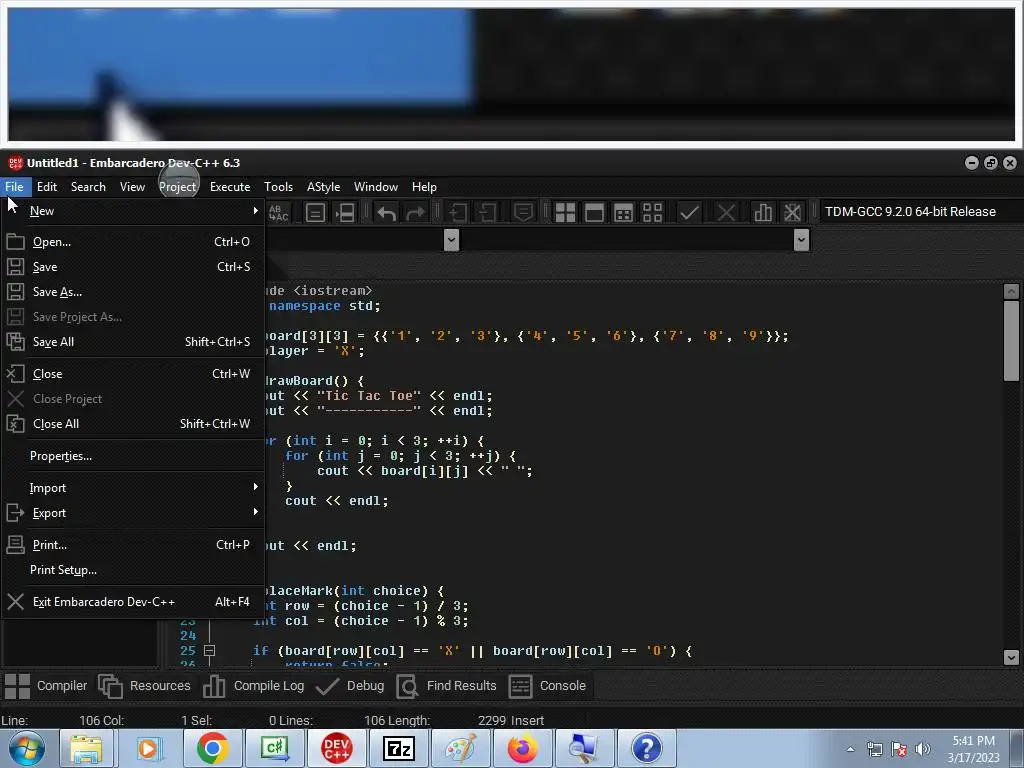The image size is (1024, 768).
Task: Collapse the code fold at line 25
Action: [209, 650]
